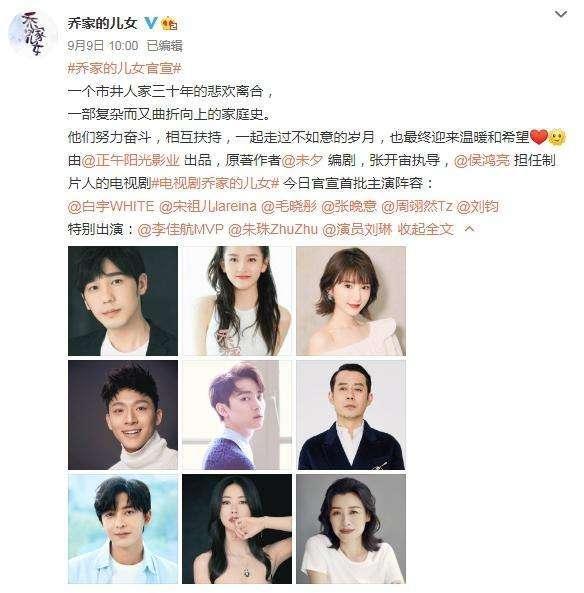
Task: View photo of woman in white t-shirt
Action: pyautogui.click(x=351, y=529)
